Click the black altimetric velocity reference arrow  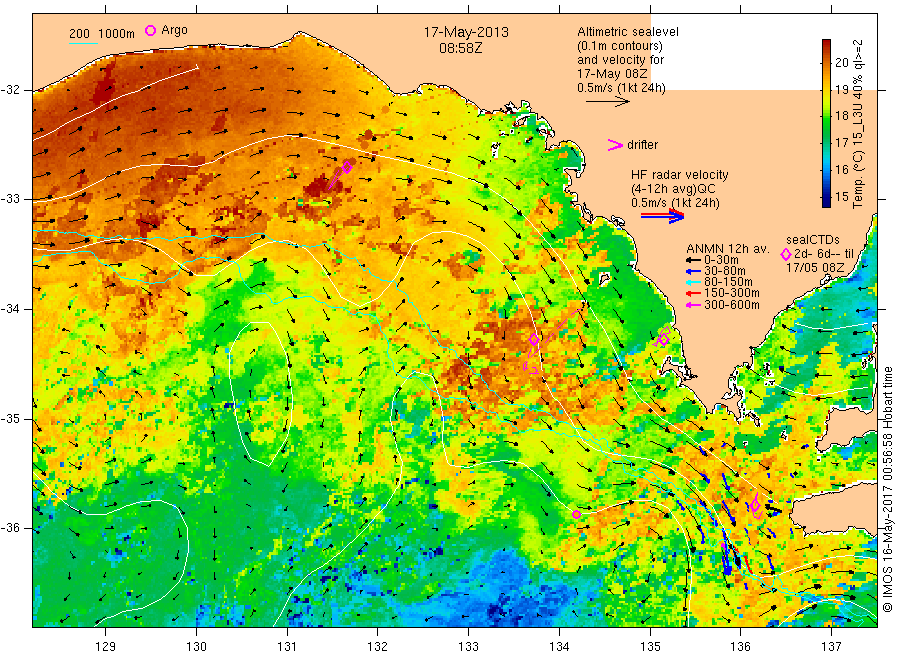pyautogui.click(x=608, y=102)
